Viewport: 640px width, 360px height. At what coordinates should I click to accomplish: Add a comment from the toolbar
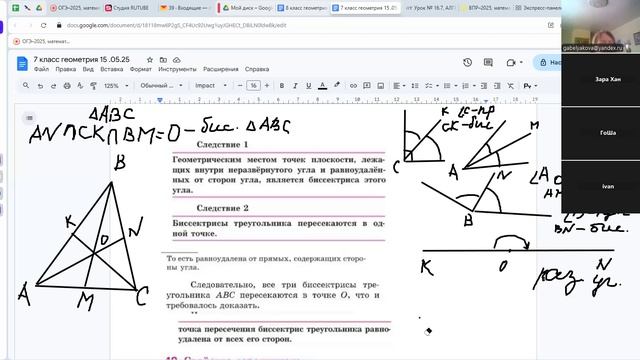[367, 86]
